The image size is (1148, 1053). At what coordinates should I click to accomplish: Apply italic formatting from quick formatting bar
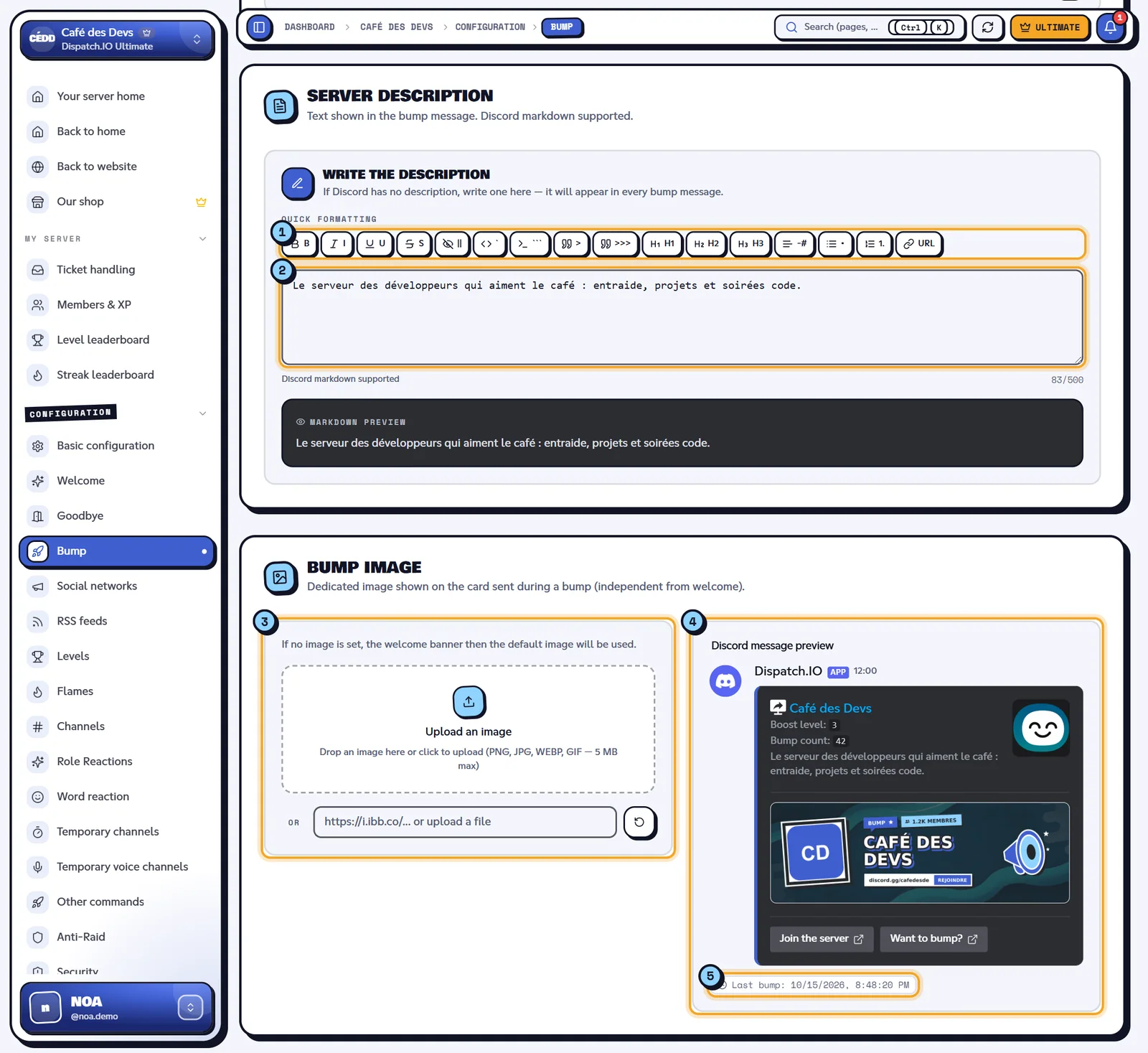(337, 244)
